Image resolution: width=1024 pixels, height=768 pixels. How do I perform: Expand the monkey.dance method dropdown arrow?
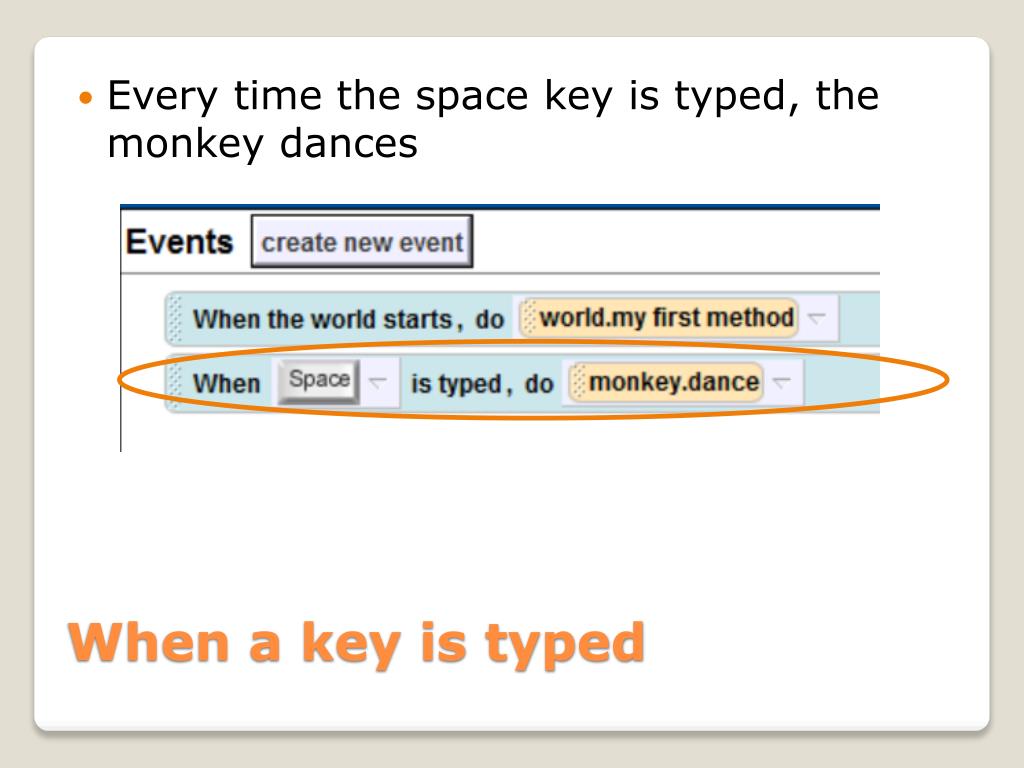(781, 381)
